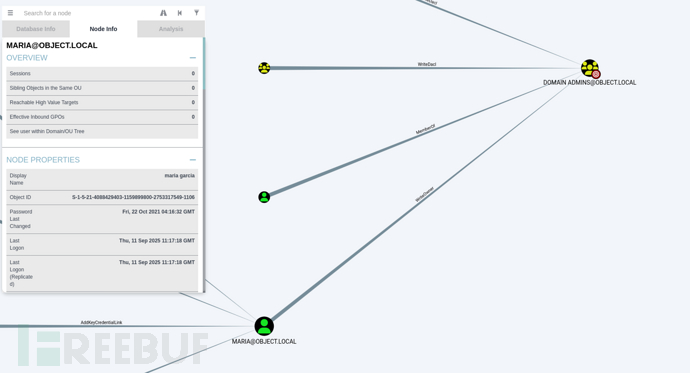Click the MARIA@OBJECT.LOCAL panel heading
Viewport: 690px width, 373px height.
[x=52, y=45]
